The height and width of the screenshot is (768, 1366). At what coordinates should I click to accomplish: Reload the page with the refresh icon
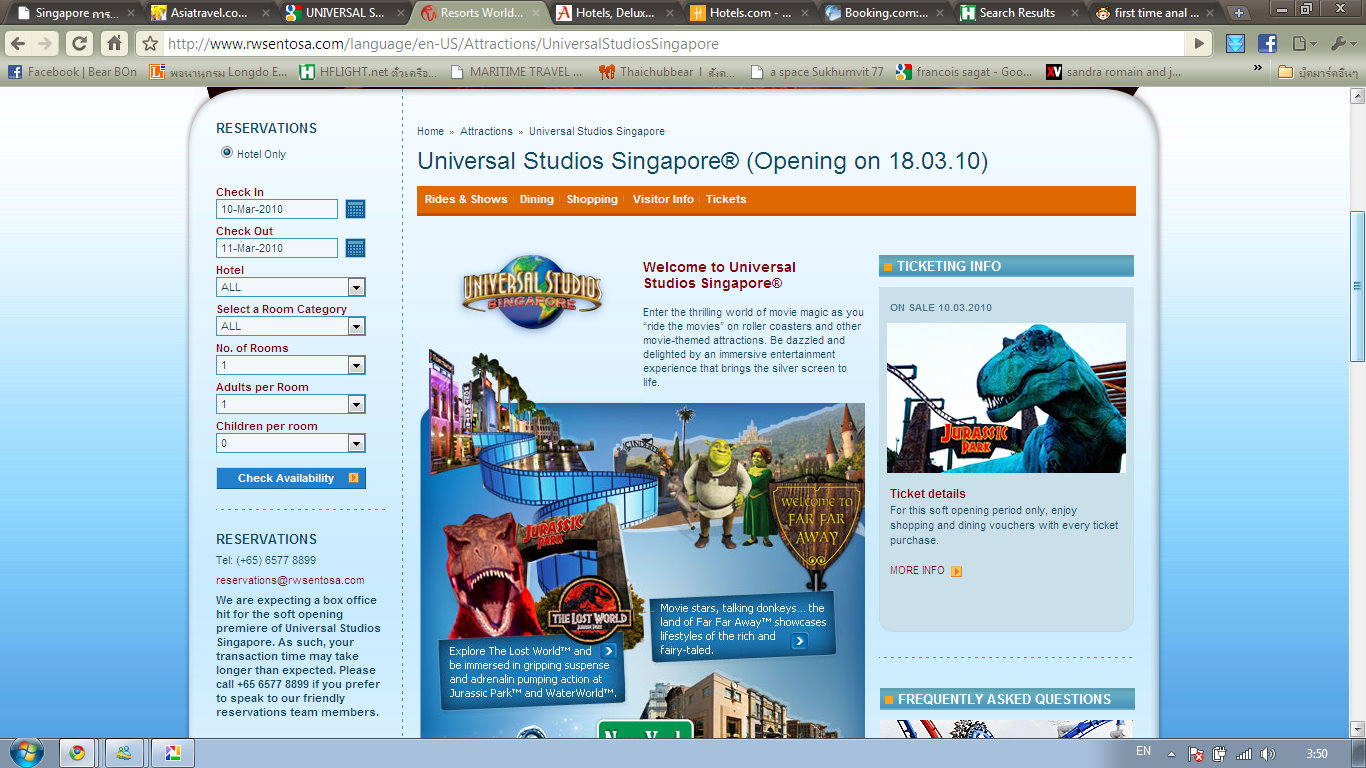[x=80, y=44]
